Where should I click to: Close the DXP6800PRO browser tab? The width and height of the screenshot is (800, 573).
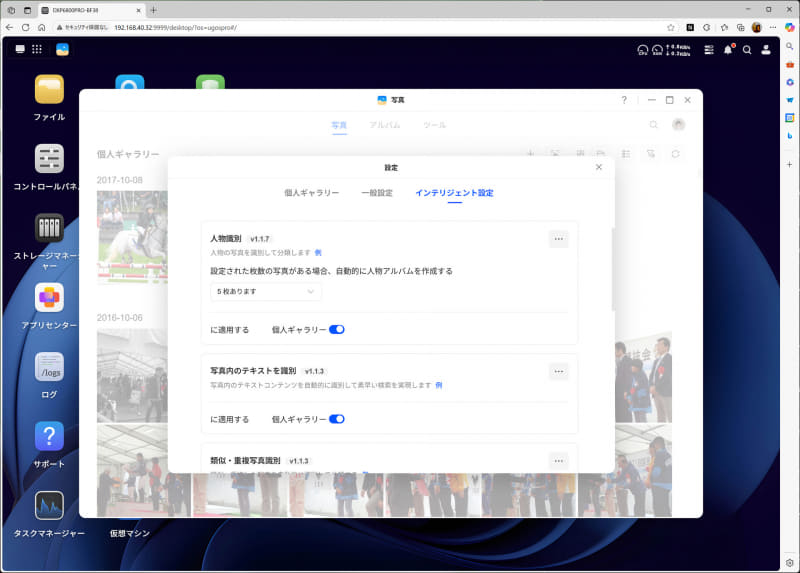pos(138,10)
